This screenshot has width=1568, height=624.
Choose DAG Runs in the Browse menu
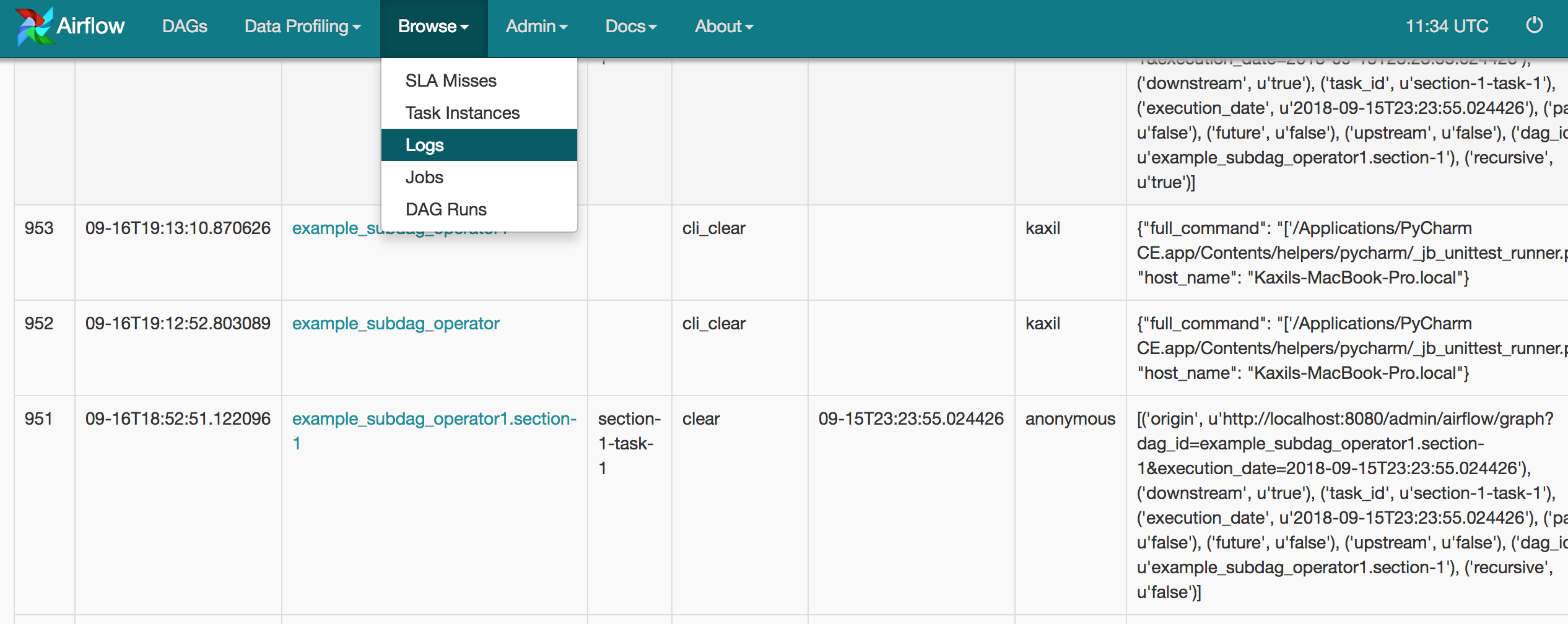point(479,209)
